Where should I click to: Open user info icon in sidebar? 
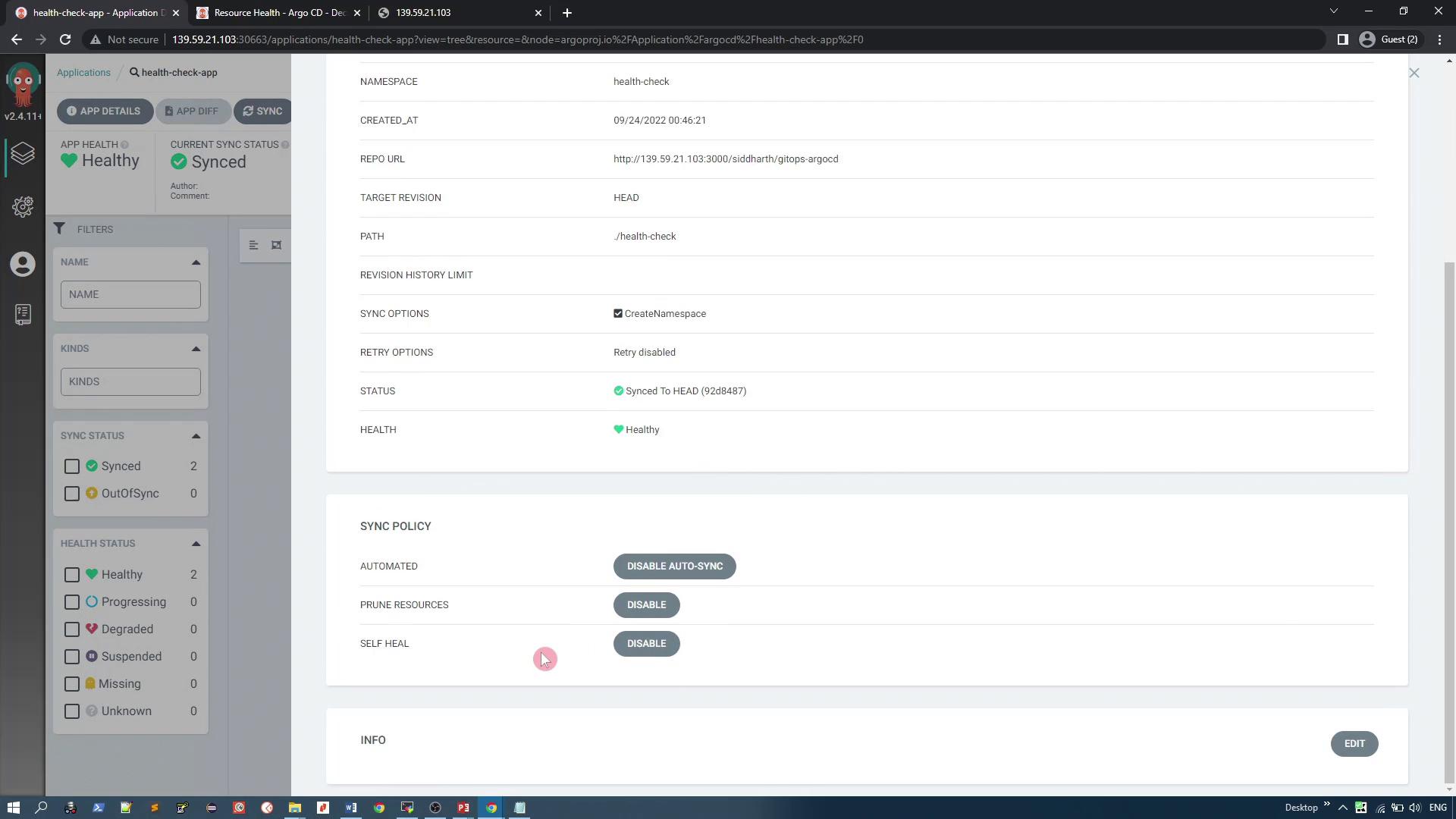click(x=23, y=264)
